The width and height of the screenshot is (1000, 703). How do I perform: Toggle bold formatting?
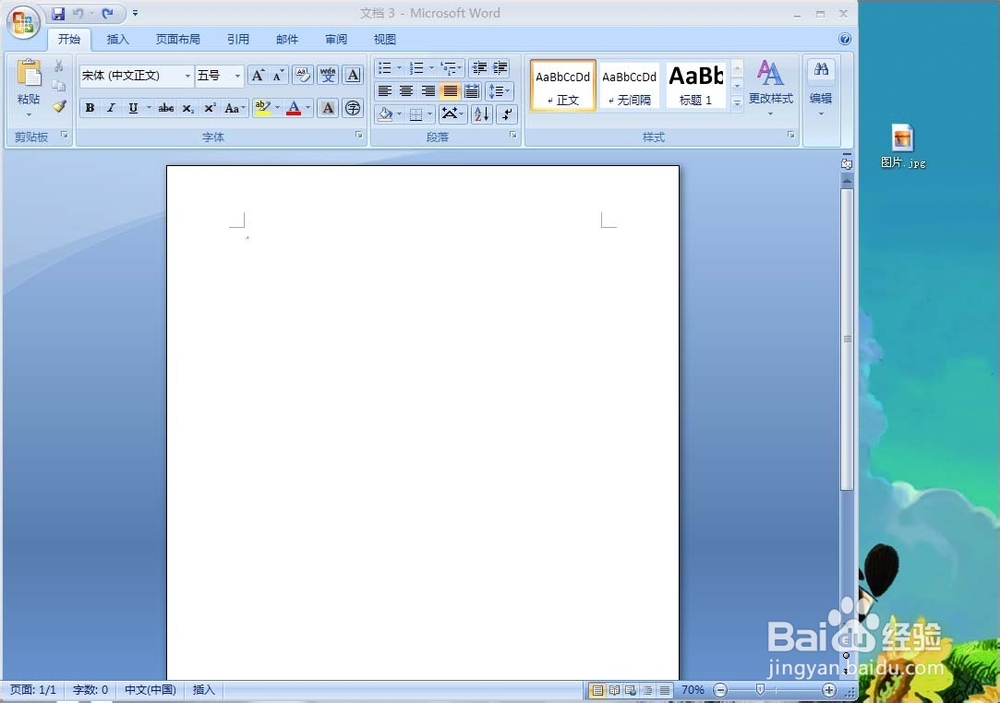pos(90,108)
